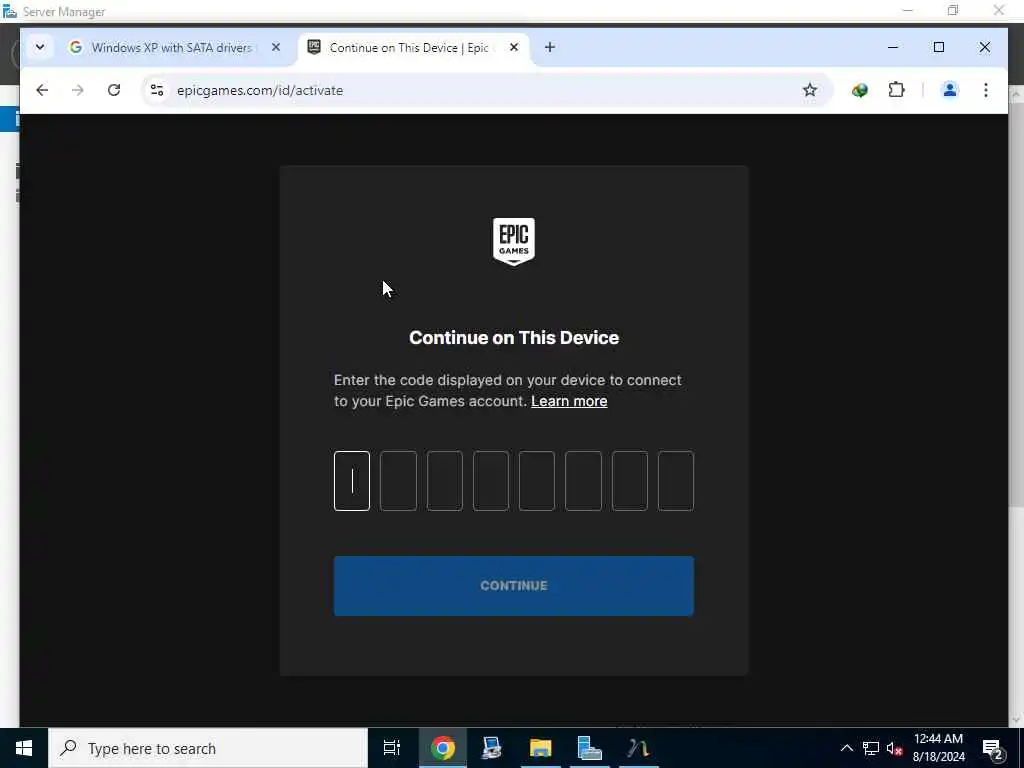Close the Continue on This Device tab
Image resolution: width=1024 pixels, height=768 pixels.
point(514,47)
